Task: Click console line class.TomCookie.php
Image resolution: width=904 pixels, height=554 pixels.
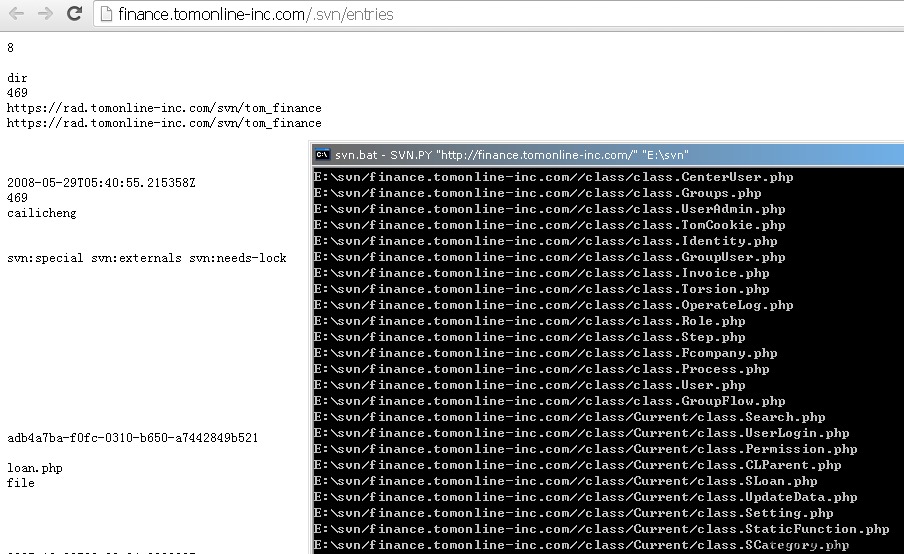Action: [549, 225]
